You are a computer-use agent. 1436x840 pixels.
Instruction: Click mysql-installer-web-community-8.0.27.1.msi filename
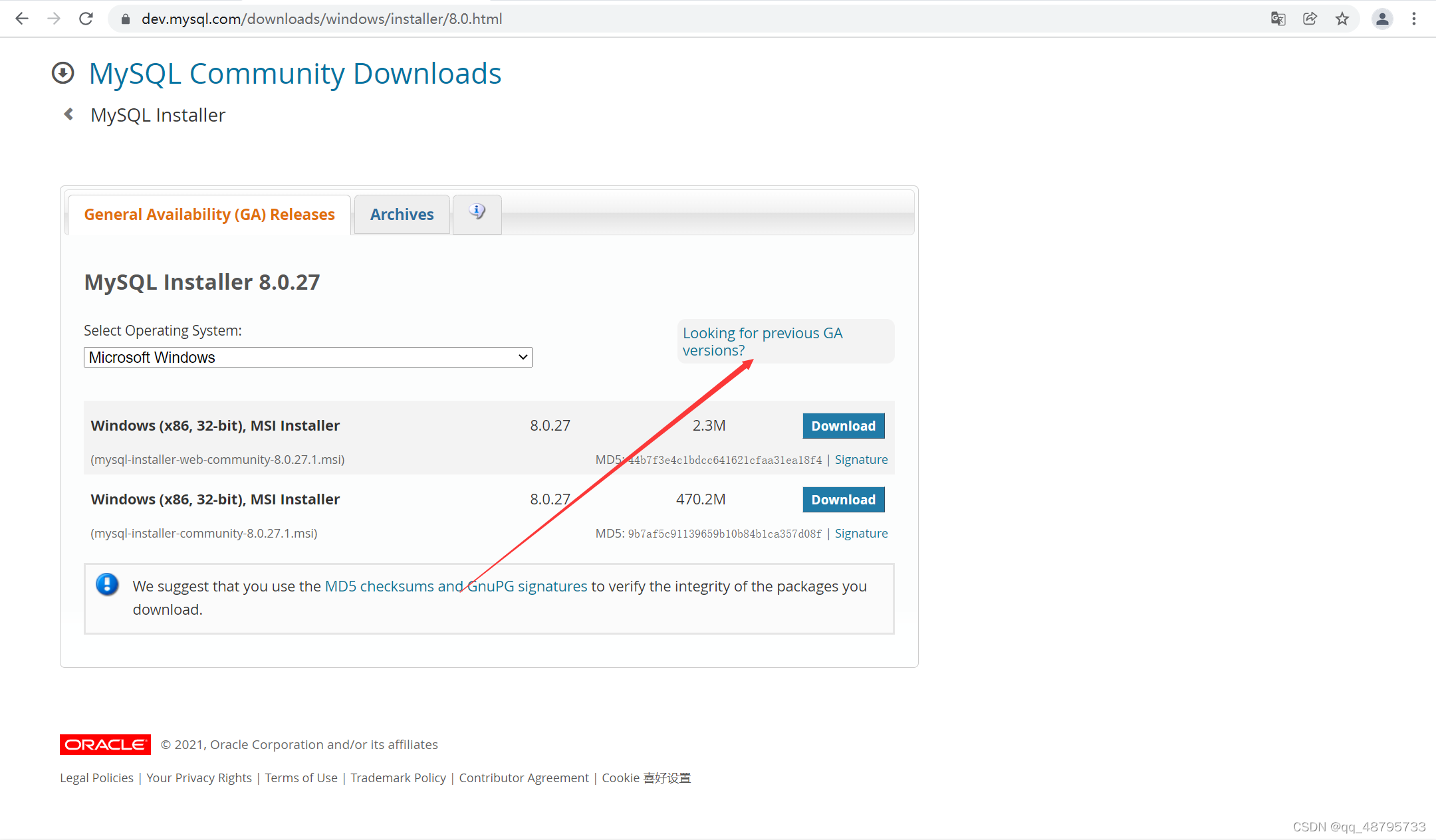[217, 460]
